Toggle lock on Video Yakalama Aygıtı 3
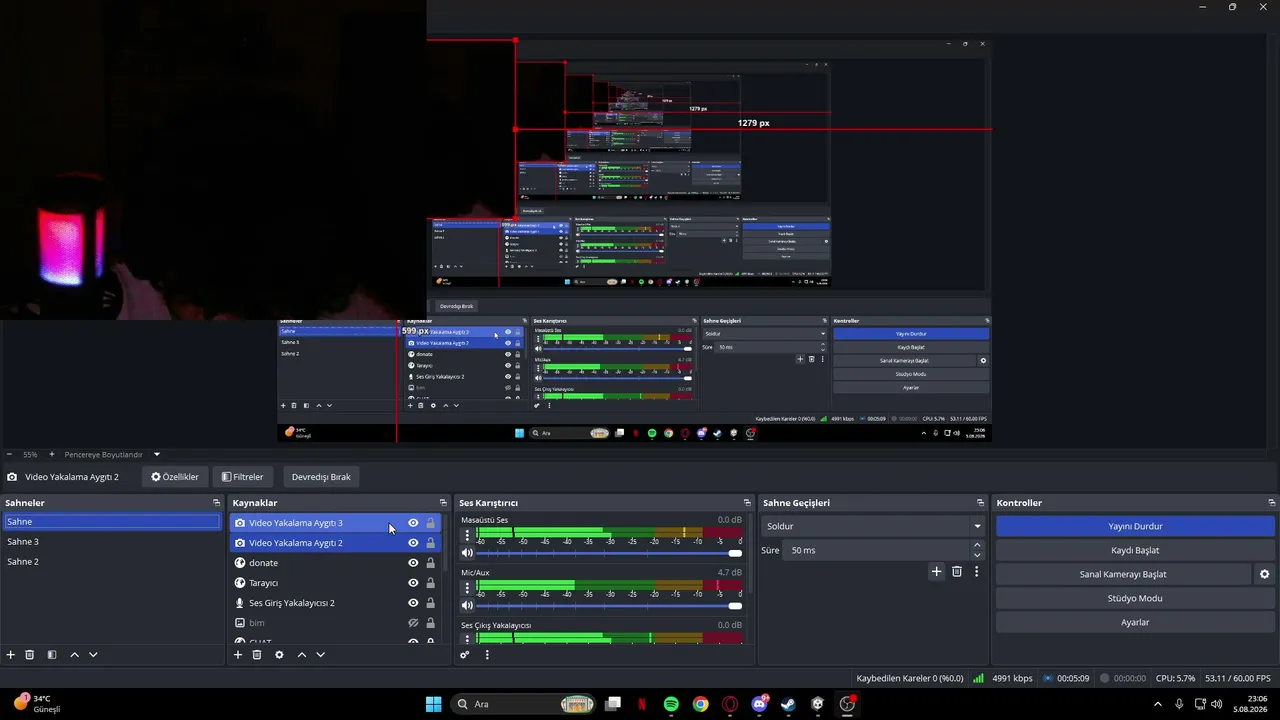 coord(431,523)
